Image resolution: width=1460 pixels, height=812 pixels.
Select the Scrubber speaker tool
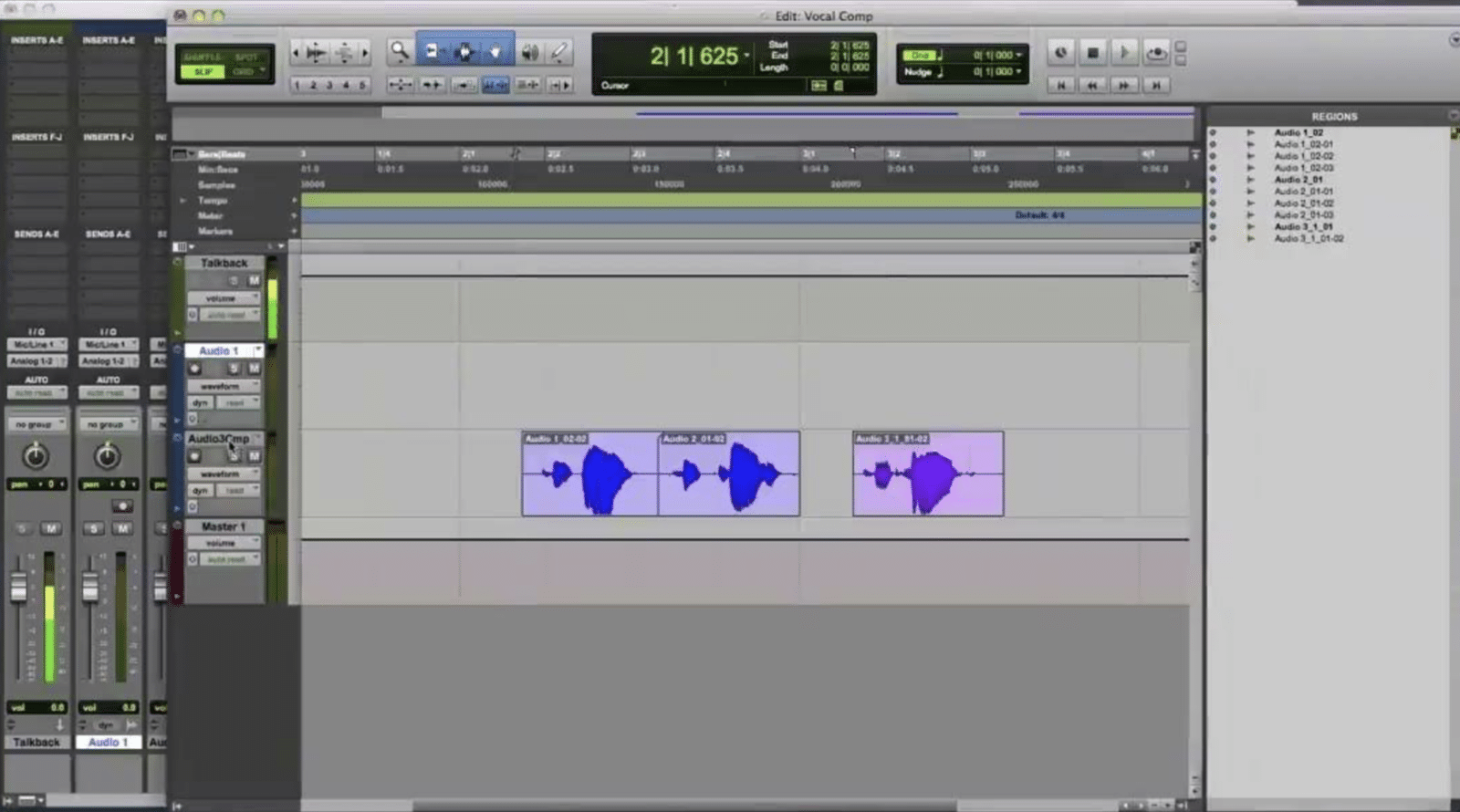pos(529,52)
